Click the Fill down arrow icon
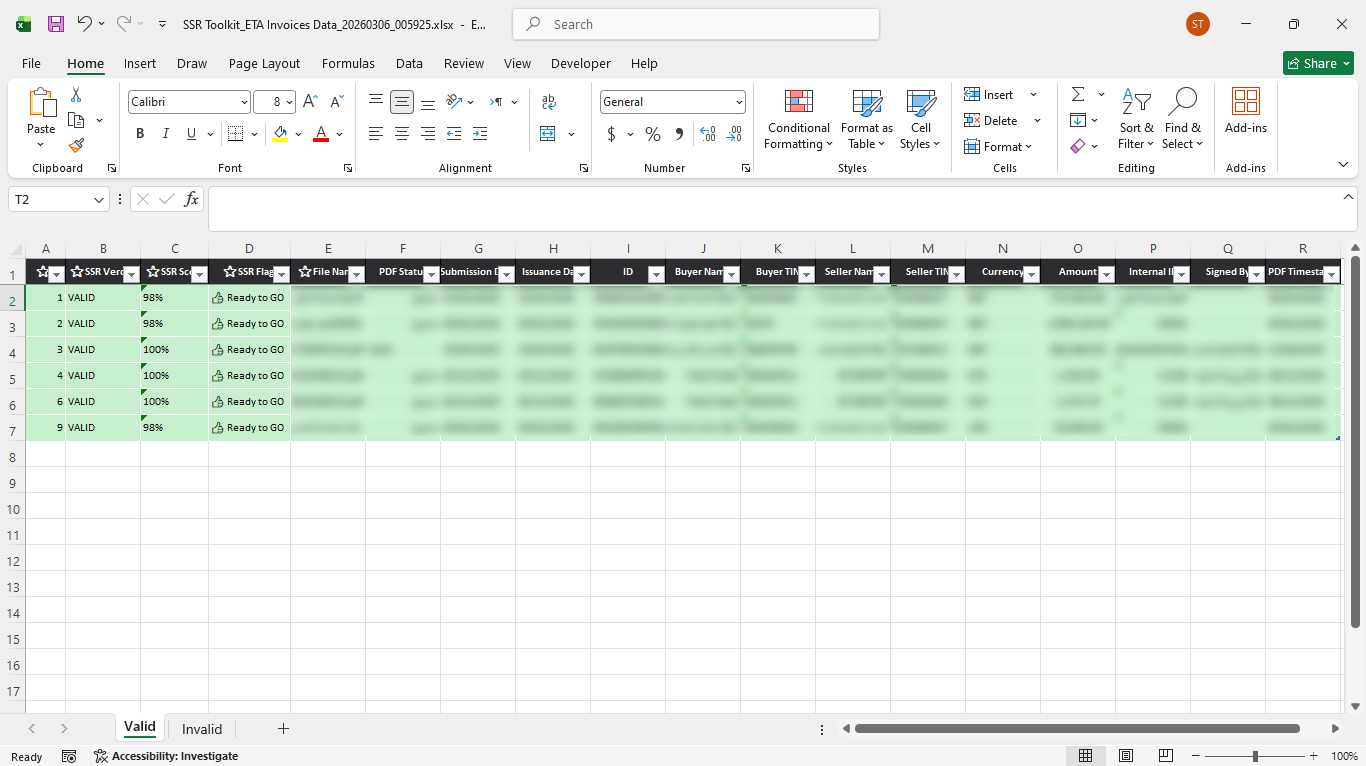Image resolution: width=1366 pixels, height=766 pixels. point(1078,120)
